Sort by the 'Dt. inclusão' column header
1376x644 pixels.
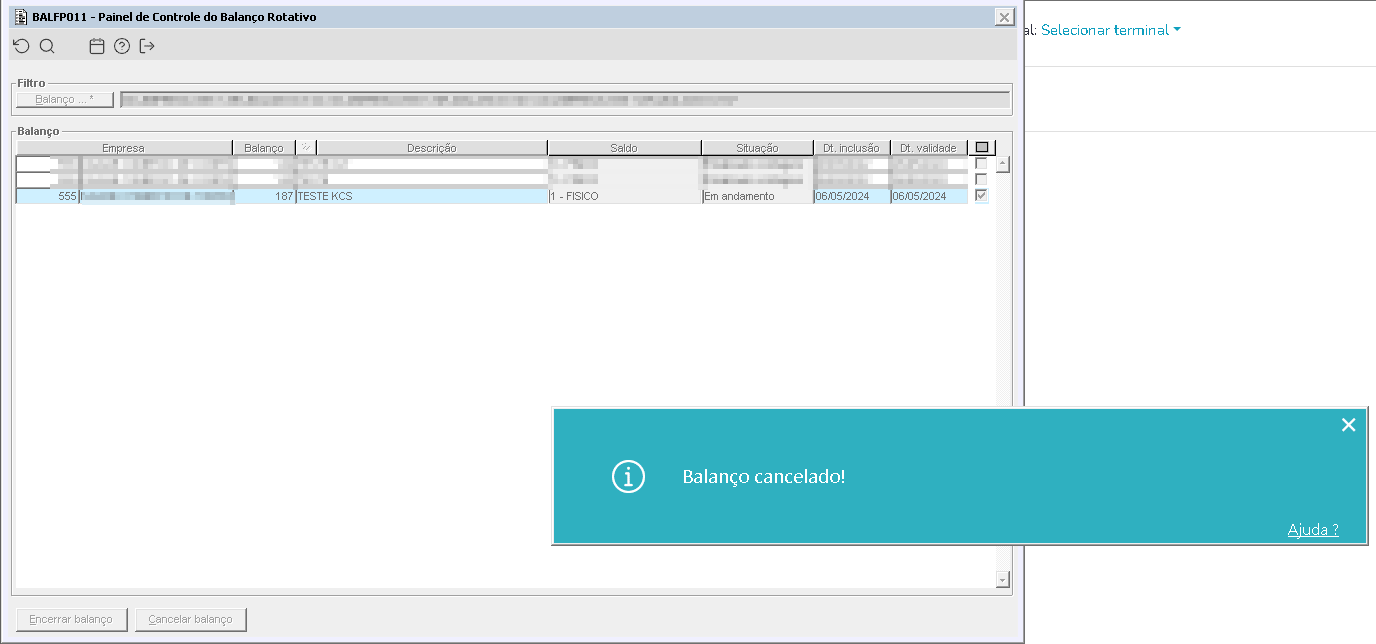coord(852,148)
